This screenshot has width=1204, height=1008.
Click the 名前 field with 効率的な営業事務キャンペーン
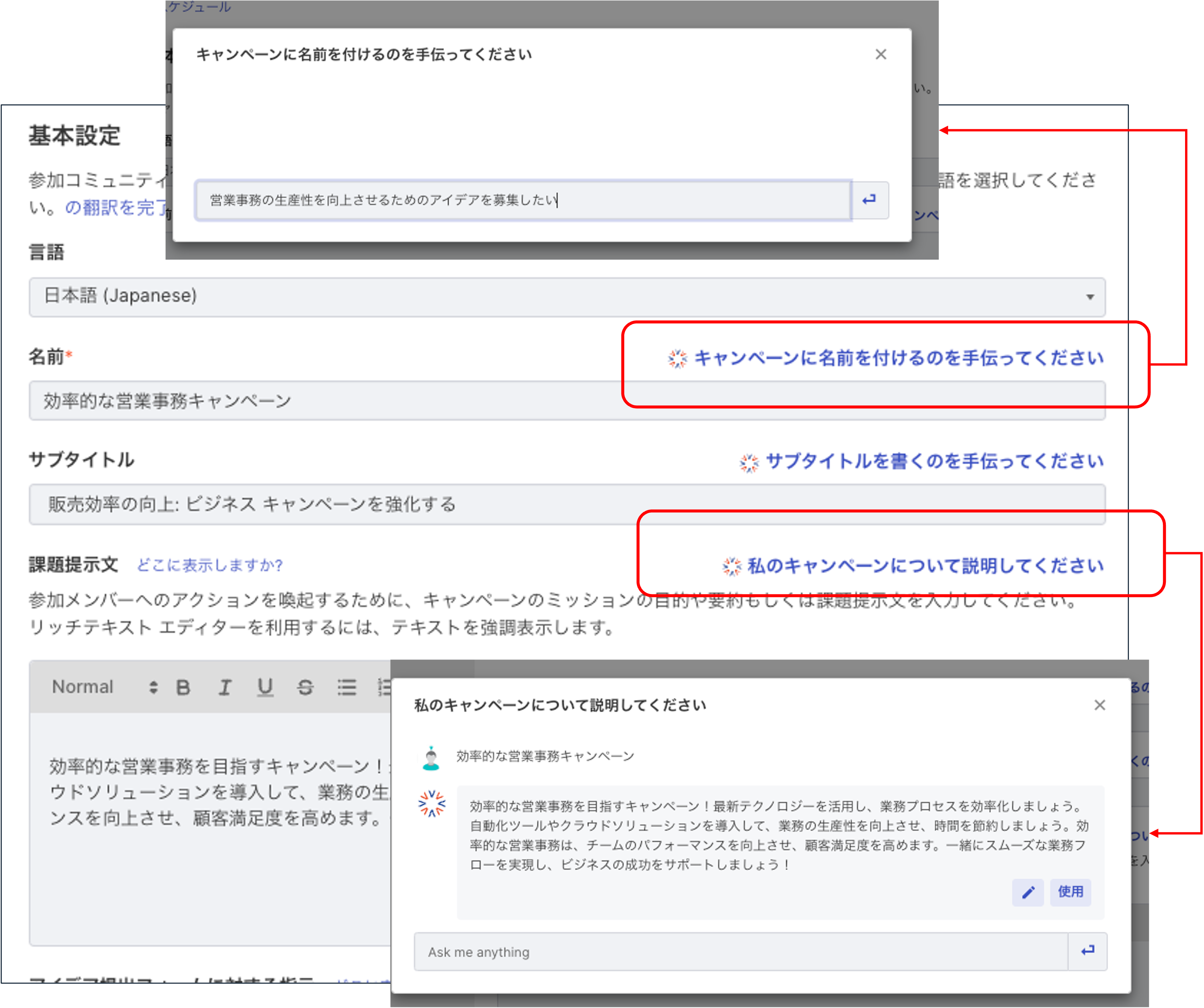tap(567, 400)
